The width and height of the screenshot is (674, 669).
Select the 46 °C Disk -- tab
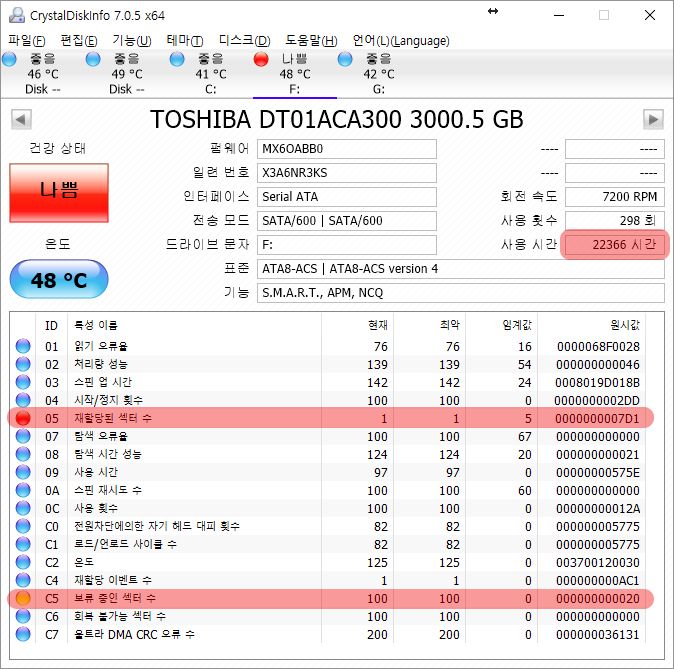(x=42, y=74)
